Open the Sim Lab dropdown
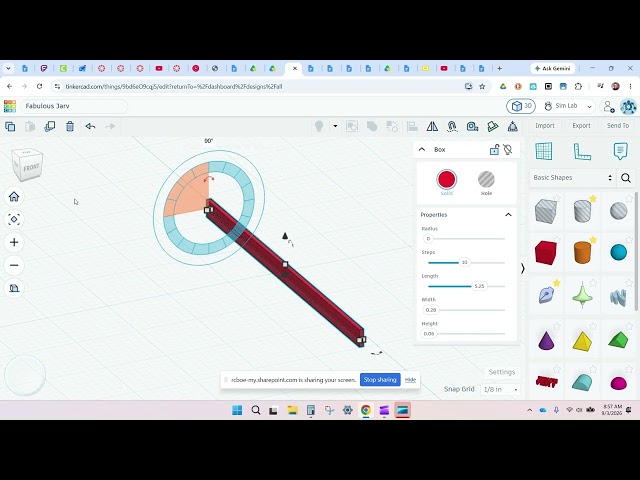 click(568, 107)
